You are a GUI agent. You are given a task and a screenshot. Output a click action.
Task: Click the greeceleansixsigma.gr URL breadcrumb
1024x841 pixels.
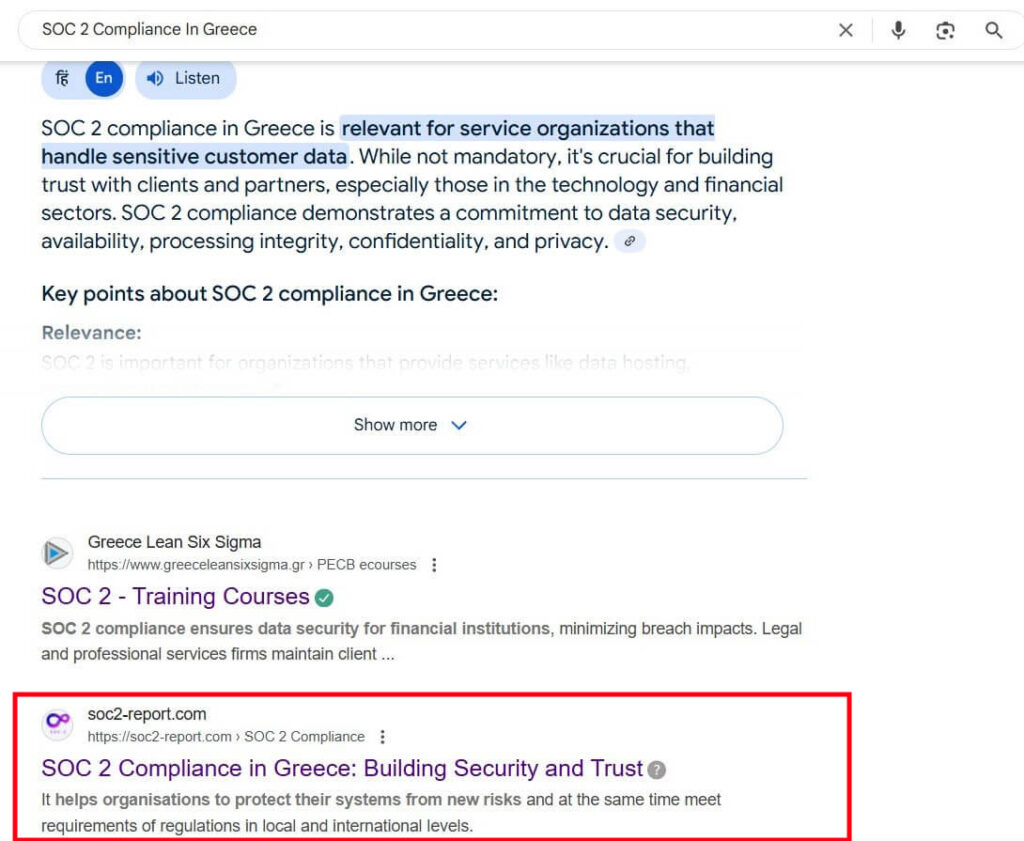coord(252,565)
